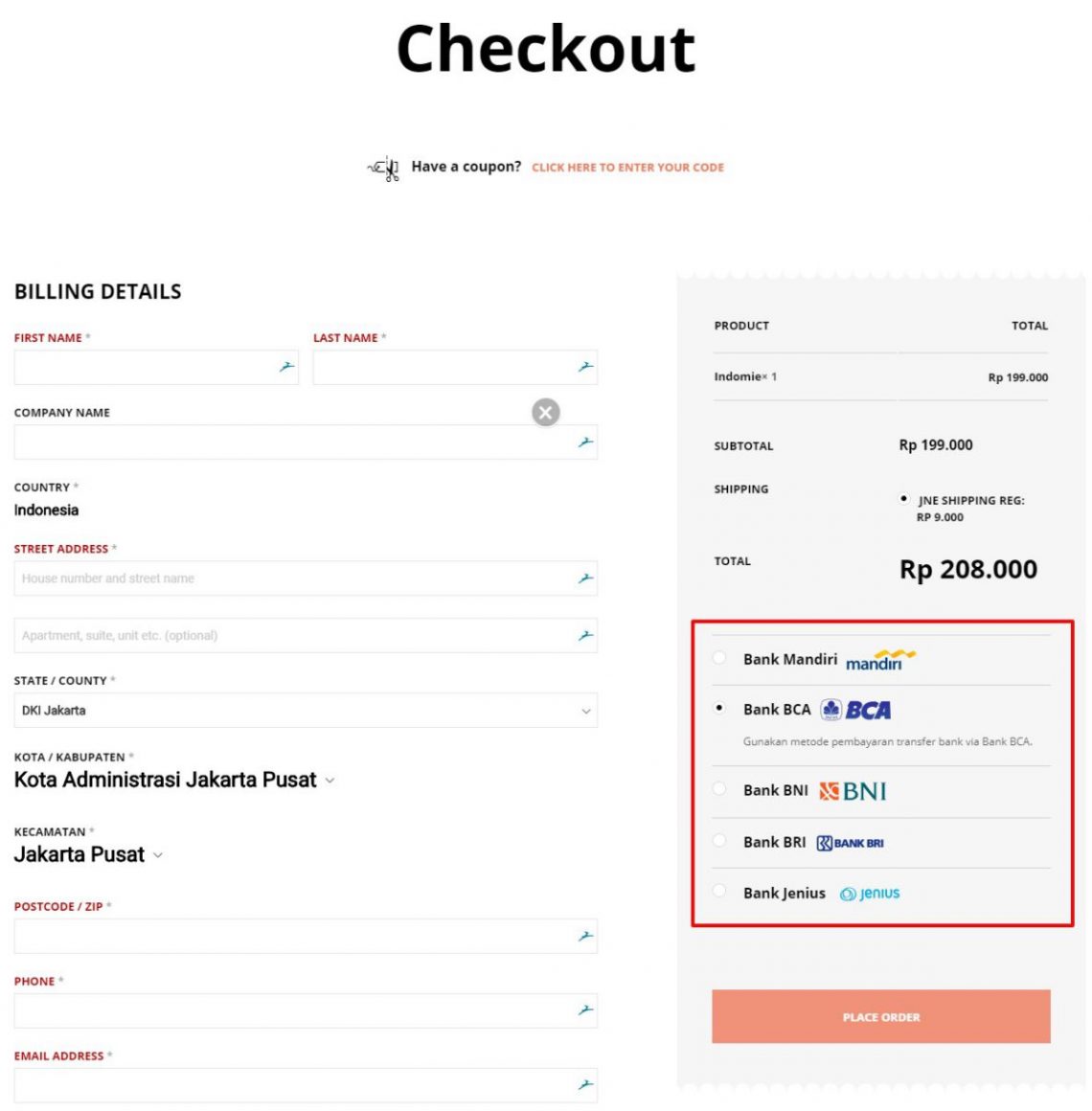Select Bank Mandiri payment radio button

pyautogui.click(x=718, y=658)
